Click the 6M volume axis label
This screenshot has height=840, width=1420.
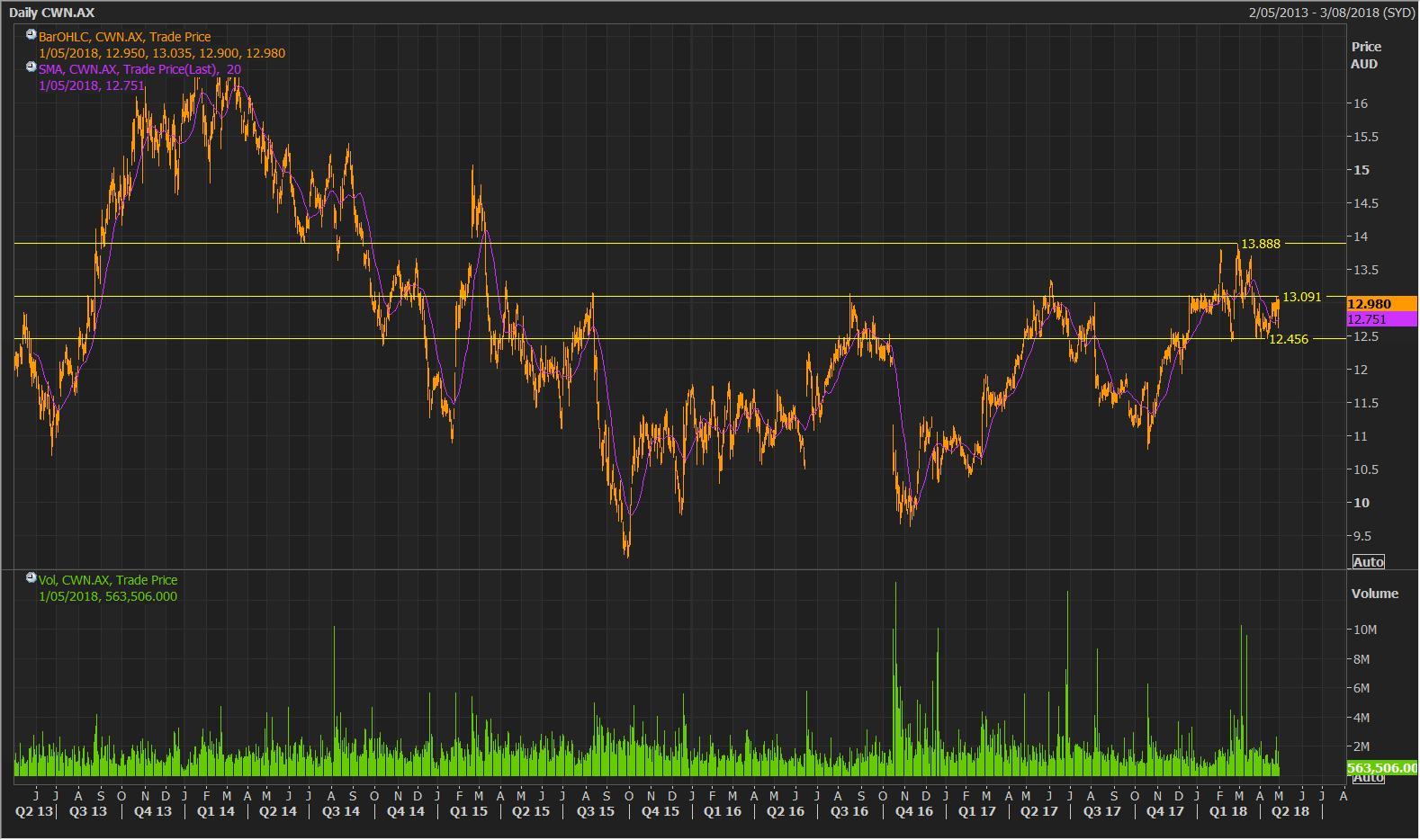[1362, 688]
